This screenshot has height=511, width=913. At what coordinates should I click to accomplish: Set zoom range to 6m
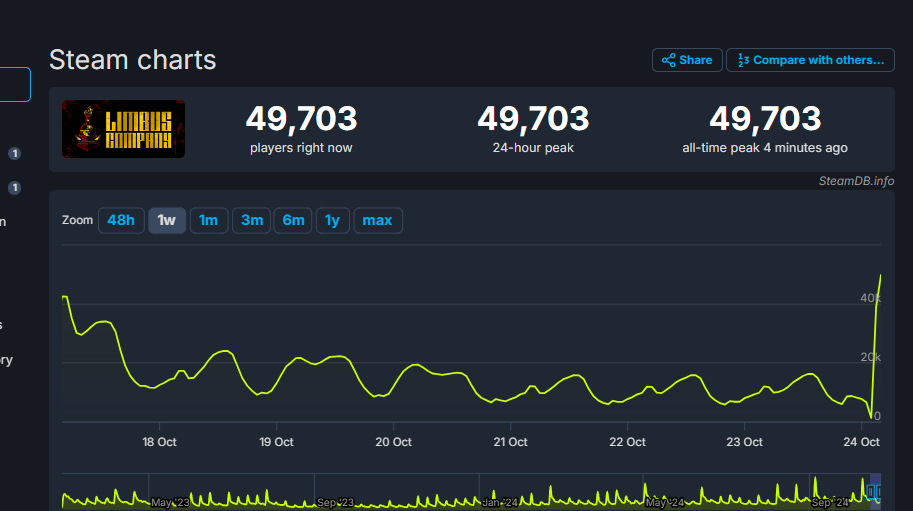[293, 221]
